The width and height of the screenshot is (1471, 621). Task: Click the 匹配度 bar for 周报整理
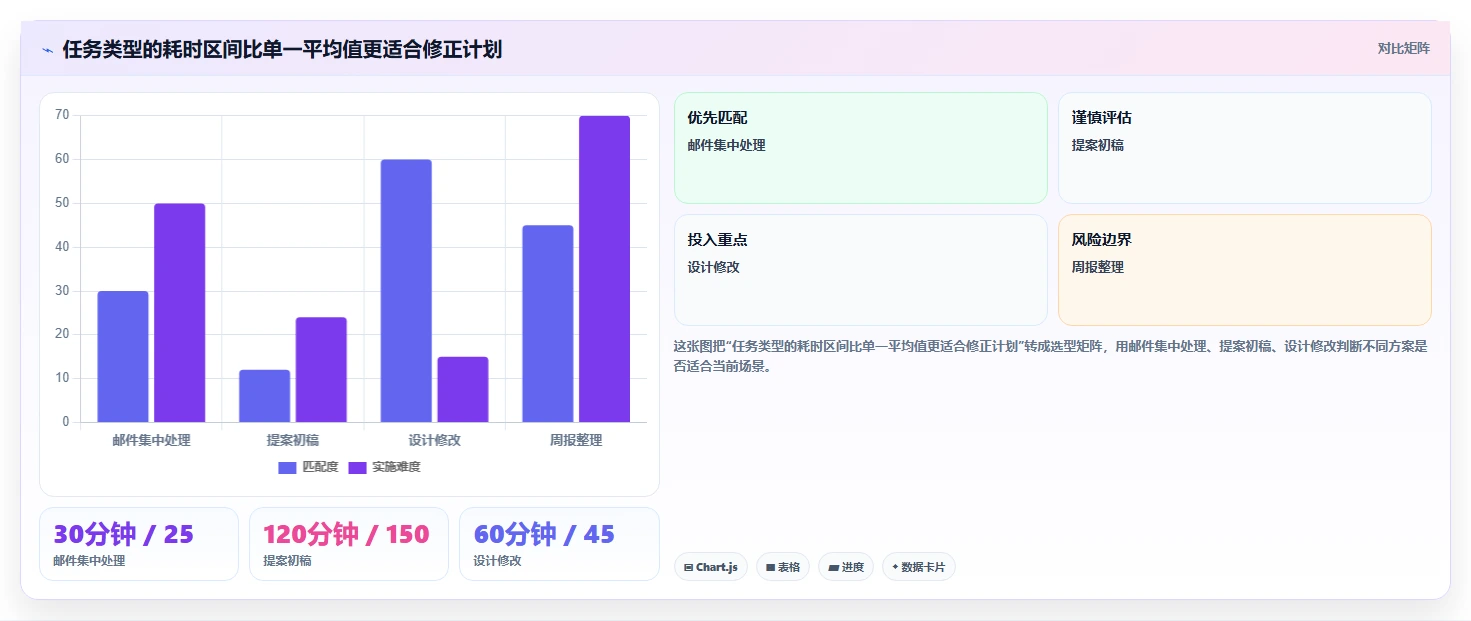tap(548, 324)
